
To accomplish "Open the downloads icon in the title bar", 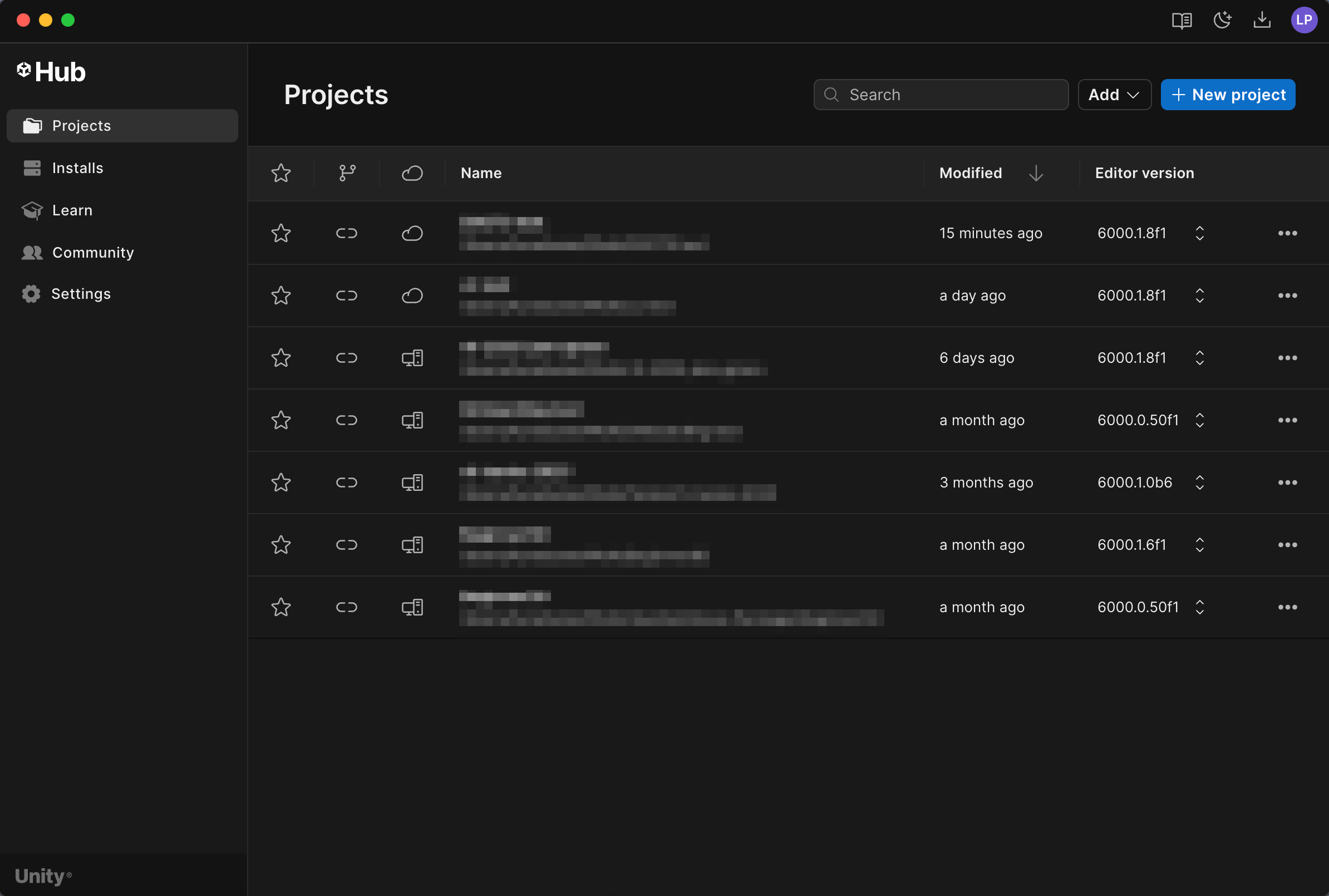I will click(x=1262, y=21).
